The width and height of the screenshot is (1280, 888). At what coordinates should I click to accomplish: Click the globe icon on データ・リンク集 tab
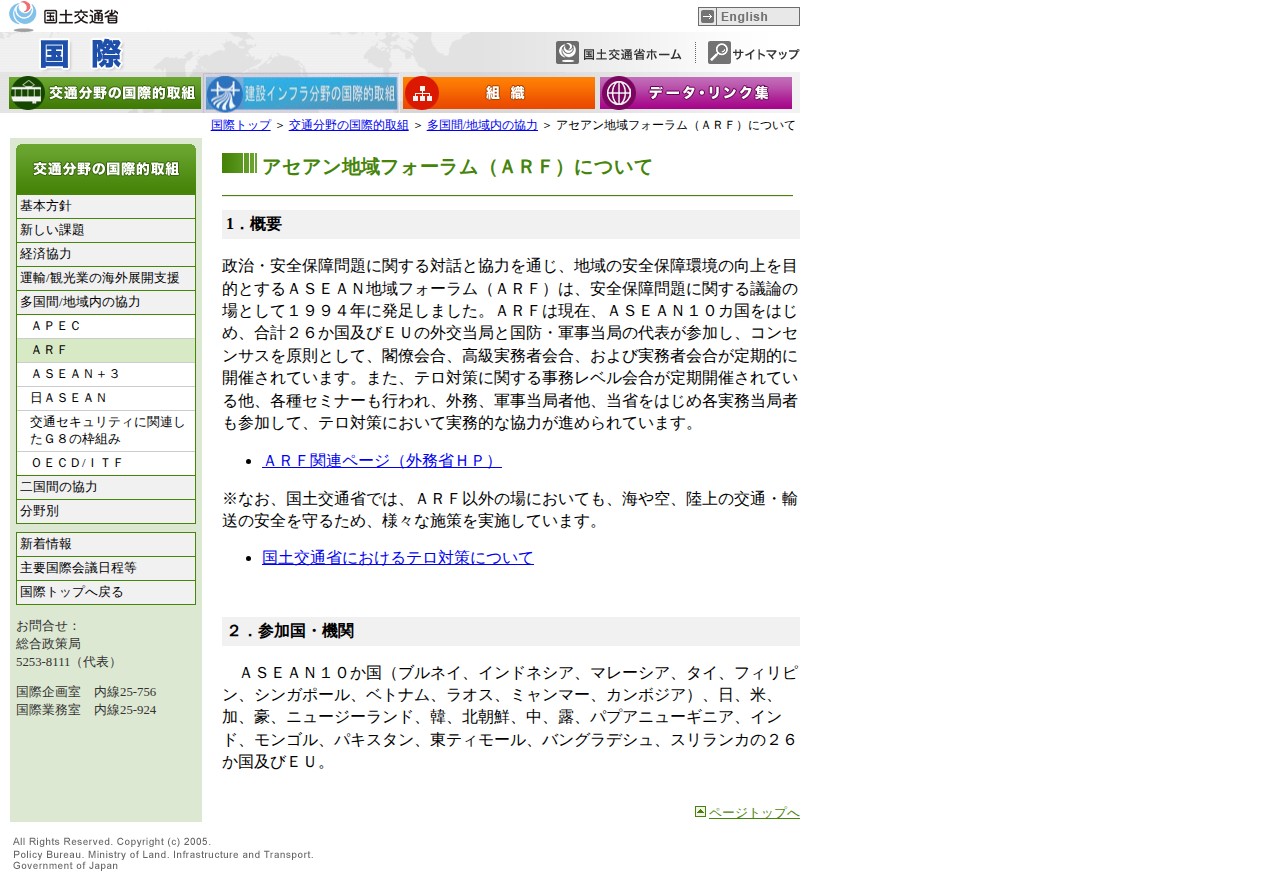619,93
